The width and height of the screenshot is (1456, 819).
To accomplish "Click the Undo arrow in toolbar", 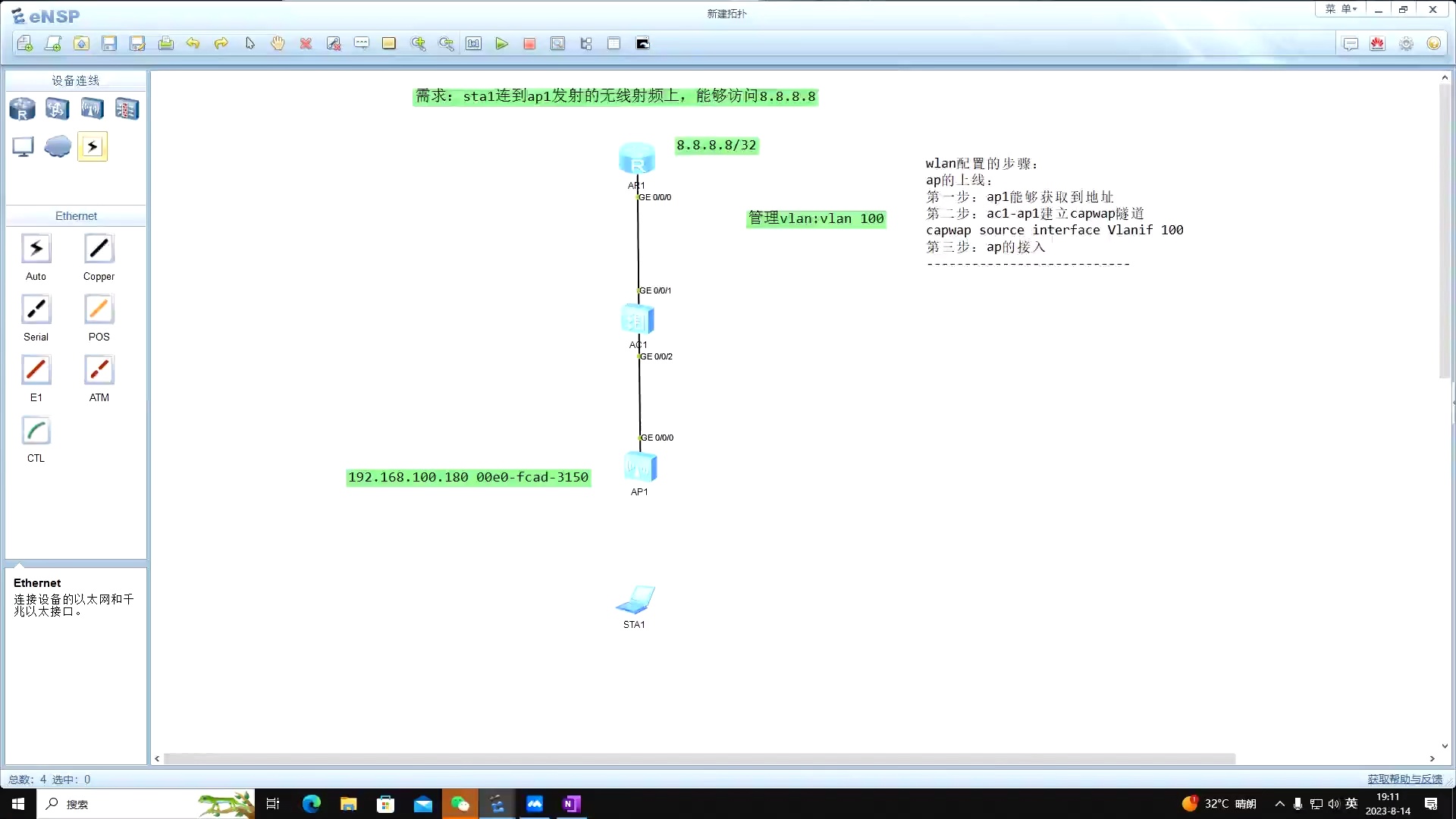I will point(193,44).
